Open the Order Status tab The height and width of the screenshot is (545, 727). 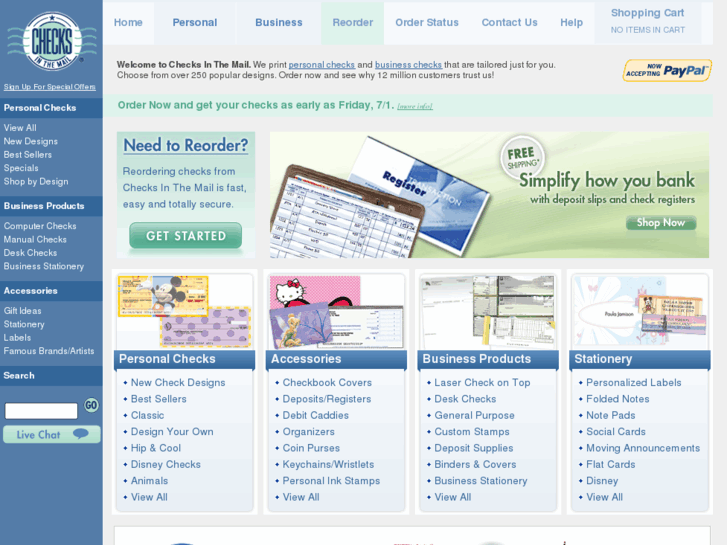tap(427, 23)
